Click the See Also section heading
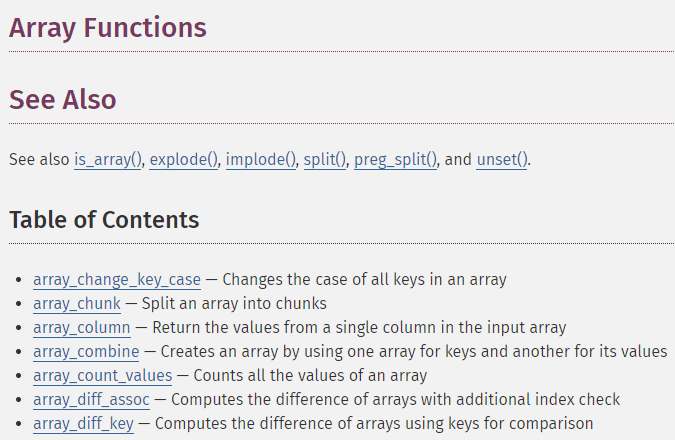 click(63, 99)
